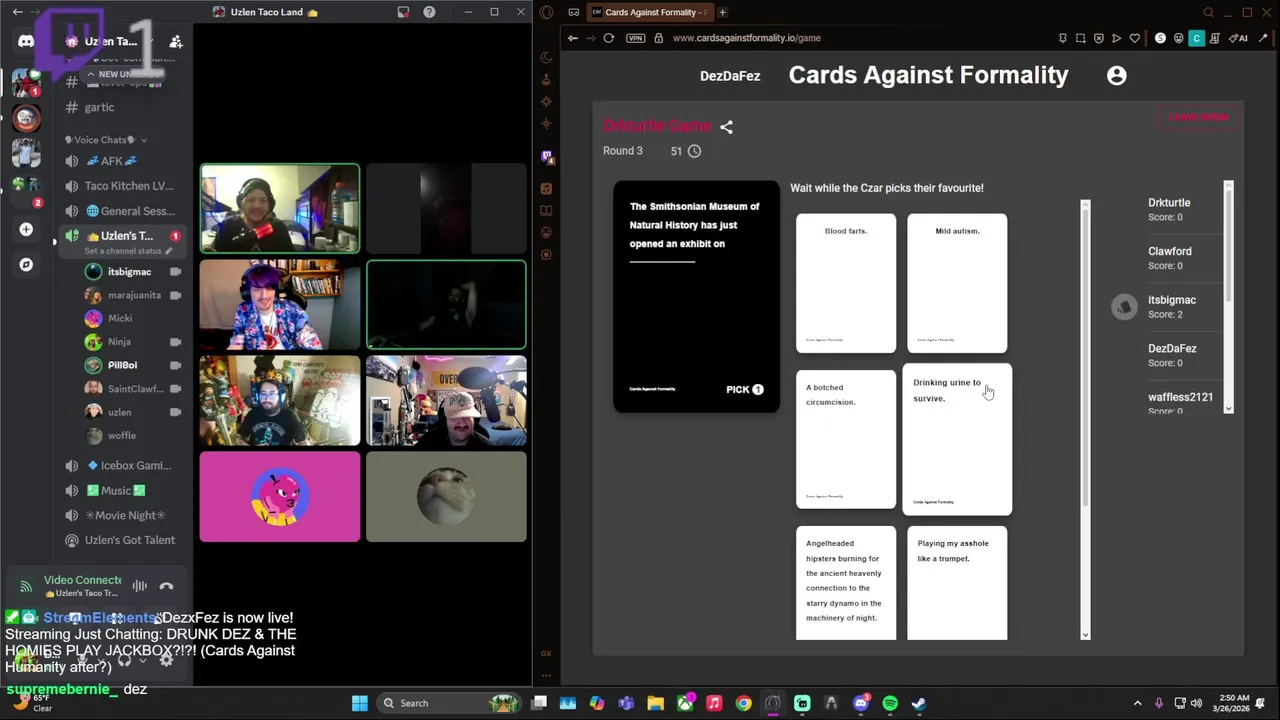Open Steam from the taskbar
This screenshot has height=720, width=1280.
[x=919, y=703]
